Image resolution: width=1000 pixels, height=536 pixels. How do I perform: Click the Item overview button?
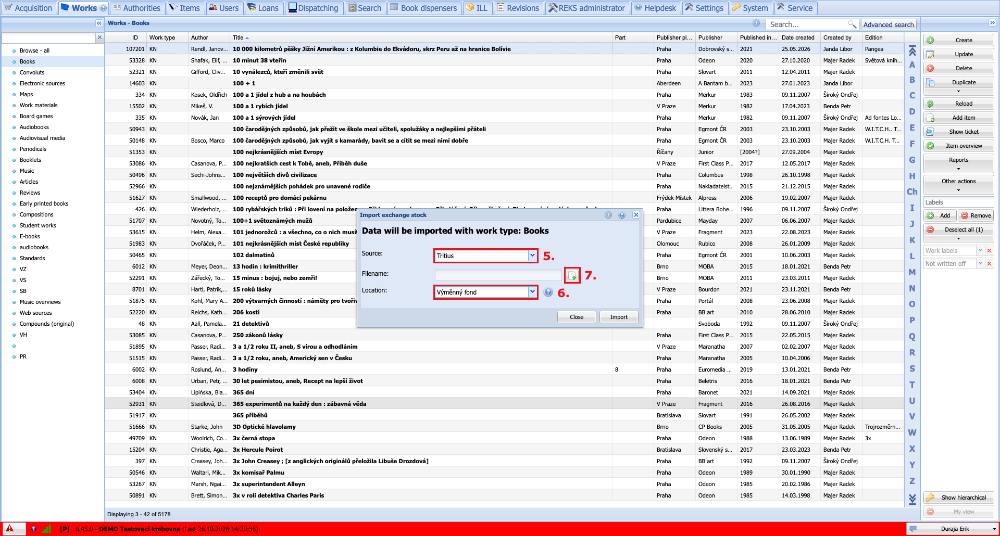coord(959,145)
